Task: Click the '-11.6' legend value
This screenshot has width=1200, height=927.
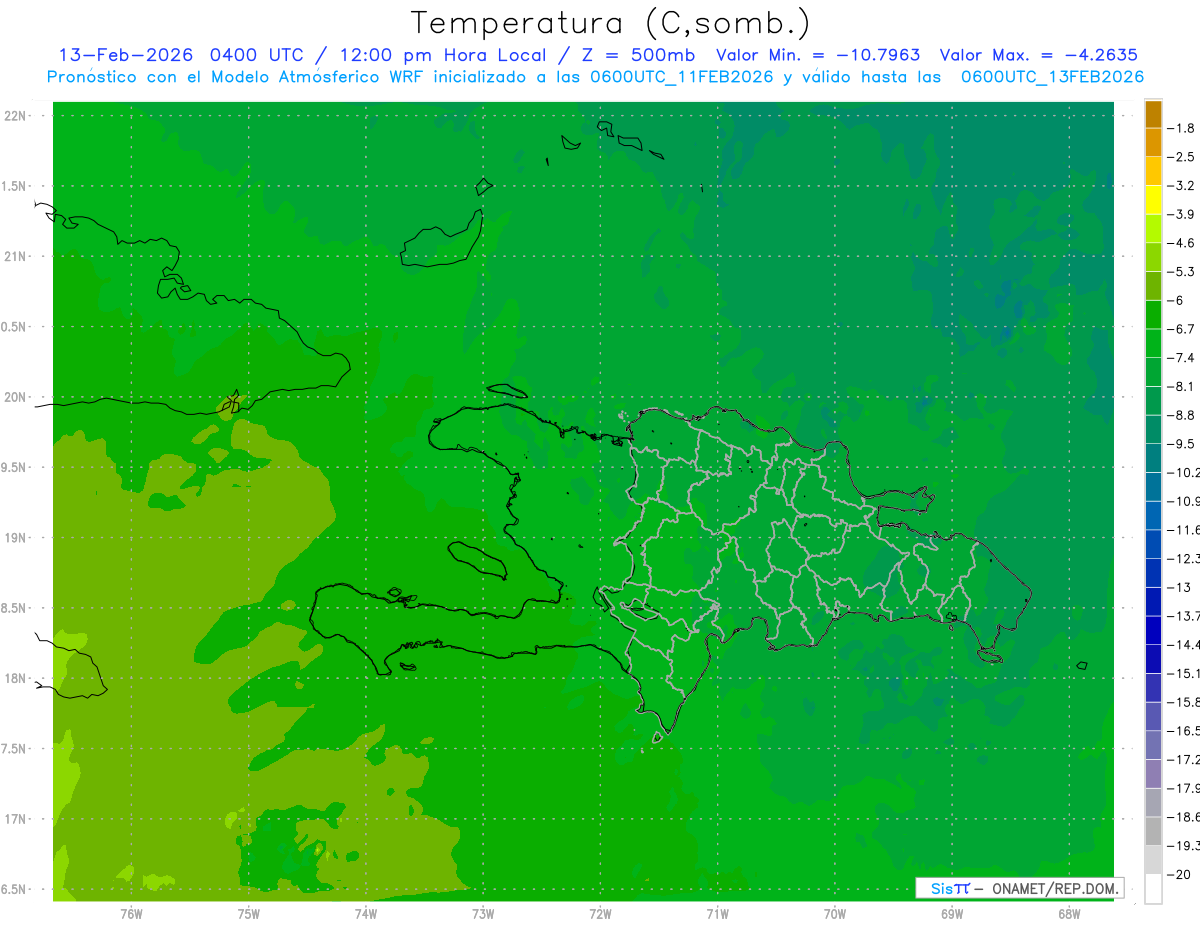Action: click(x=1184, y=529)
